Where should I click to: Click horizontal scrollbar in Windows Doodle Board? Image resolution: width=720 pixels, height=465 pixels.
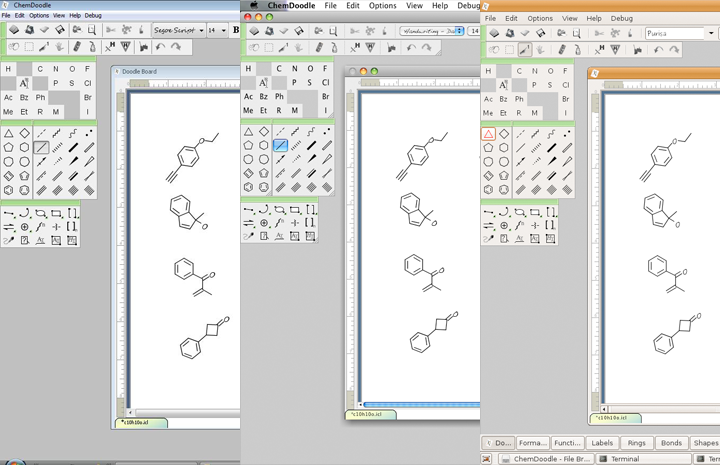point(187,413)
